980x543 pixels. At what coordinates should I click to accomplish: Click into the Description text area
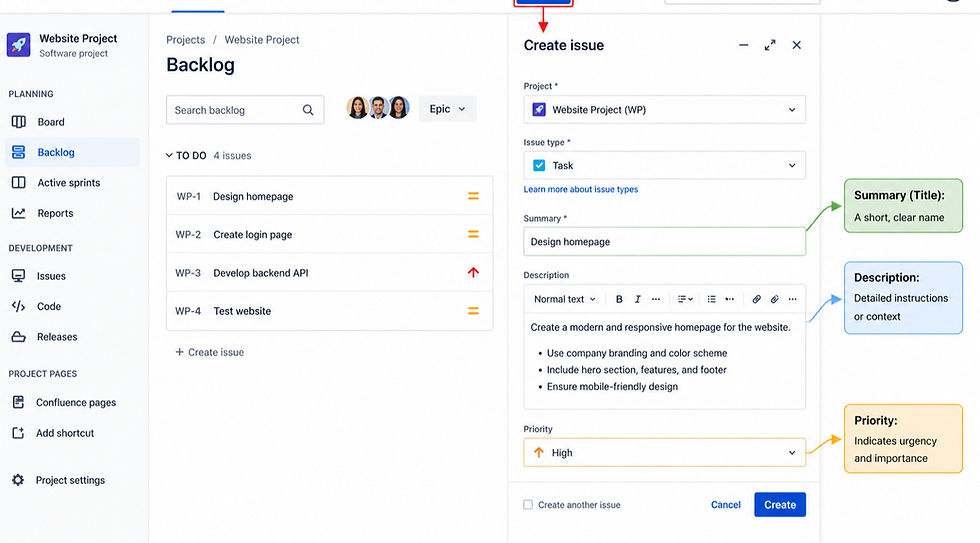point(664,361)
